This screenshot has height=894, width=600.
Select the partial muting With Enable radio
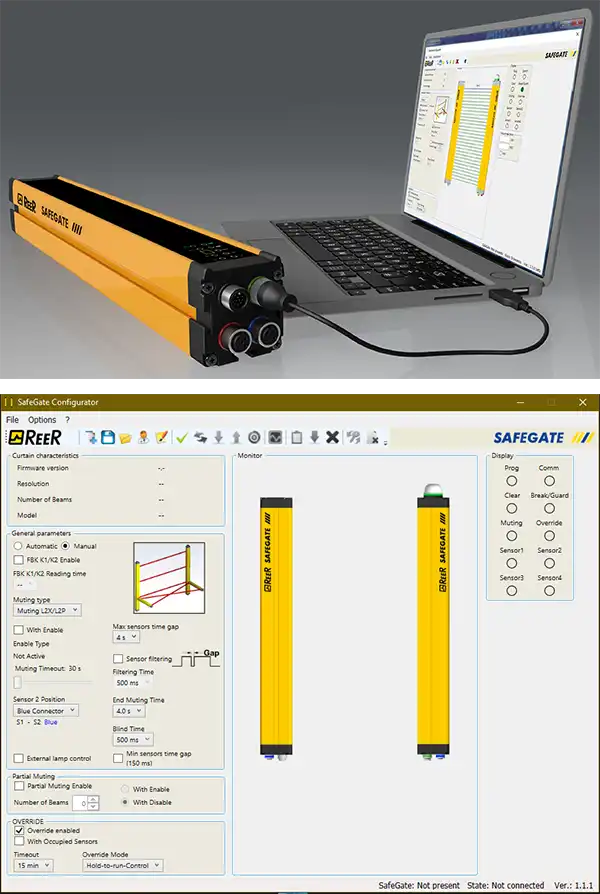click(x=125, y=789)
